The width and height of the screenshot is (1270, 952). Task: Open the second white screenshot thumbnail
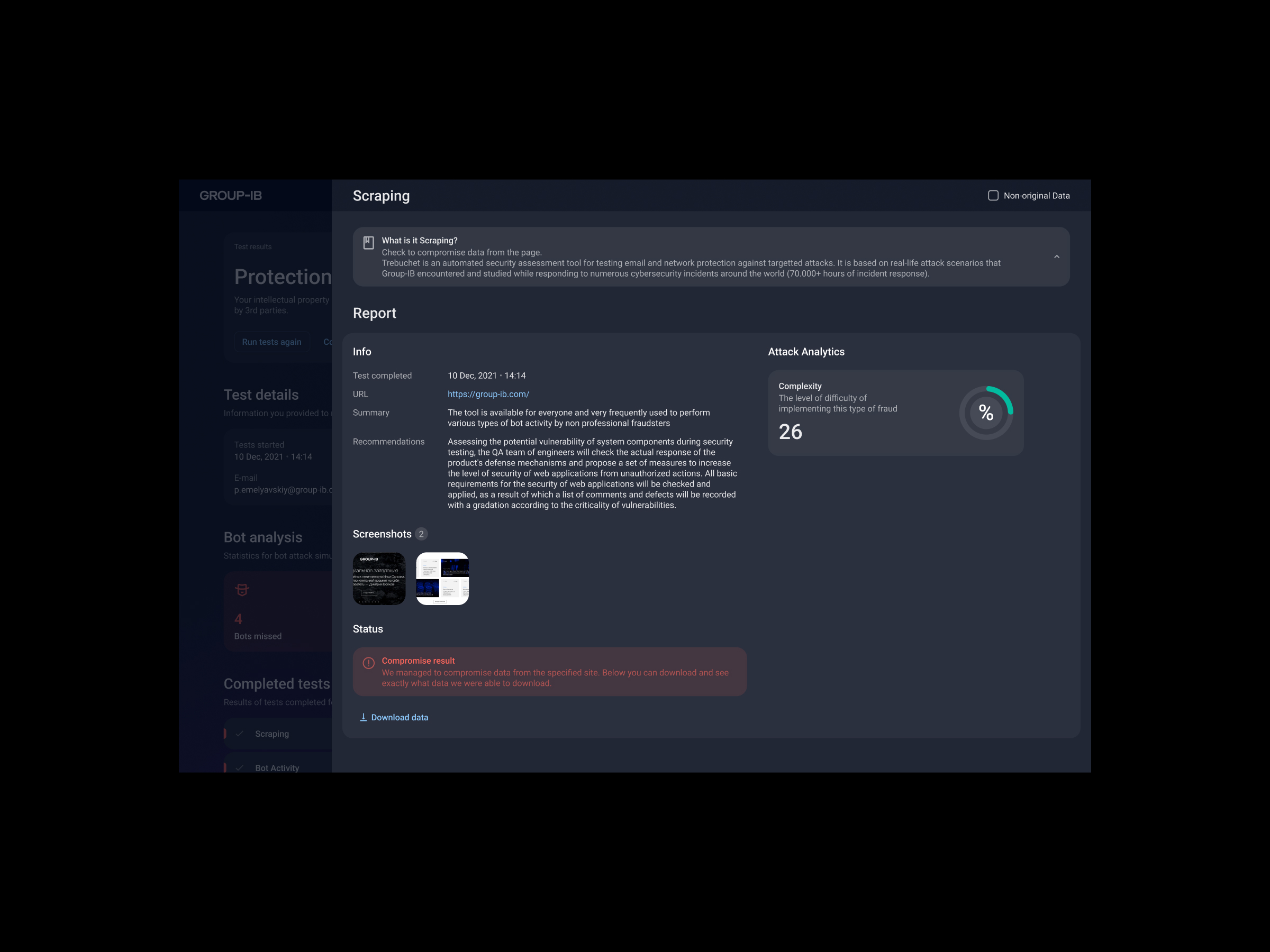pos(442,579)
